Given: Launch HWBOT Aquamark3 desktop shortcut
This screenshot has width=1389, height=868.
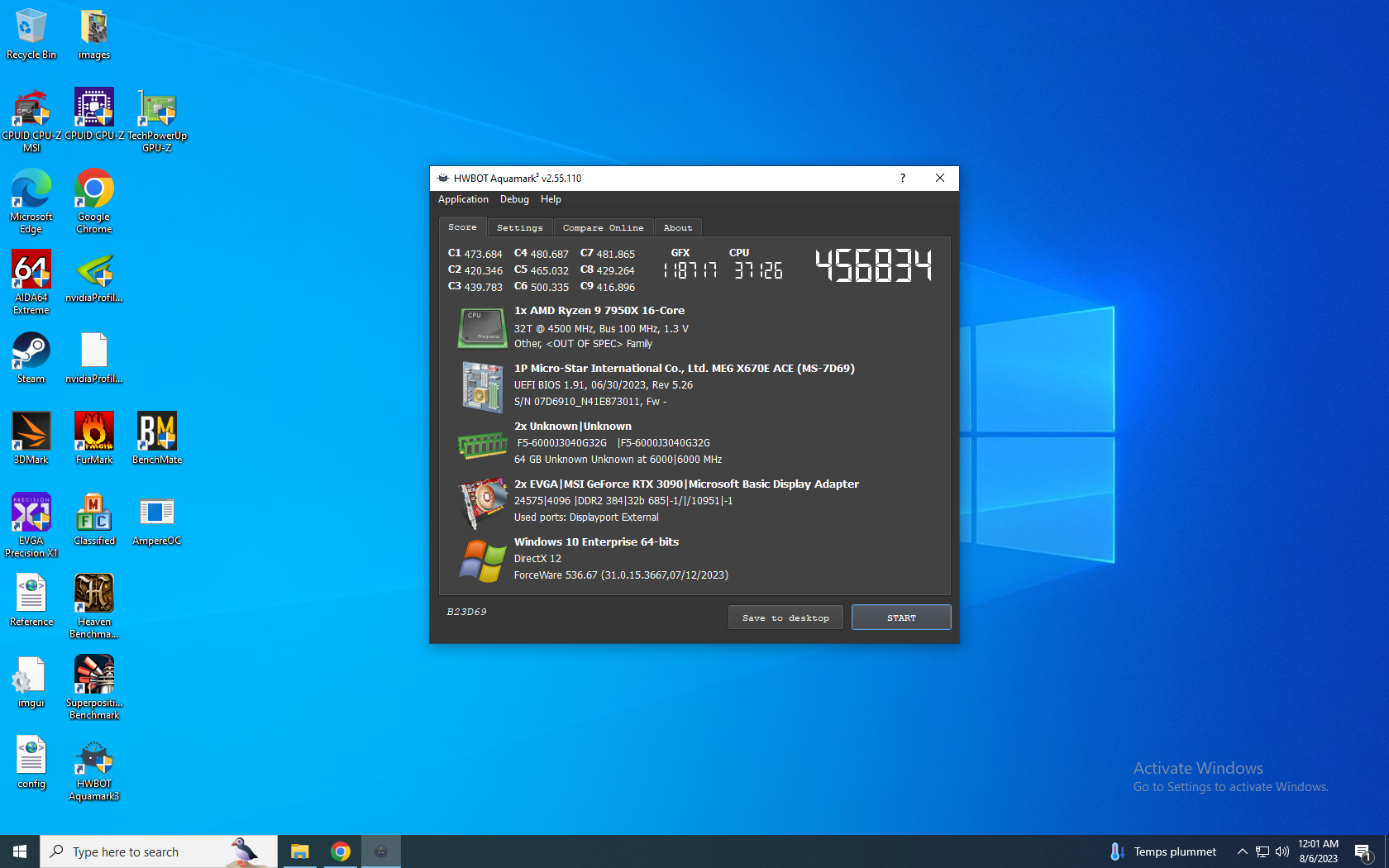Looking at the screenshot, I should (x=94, y=769).
